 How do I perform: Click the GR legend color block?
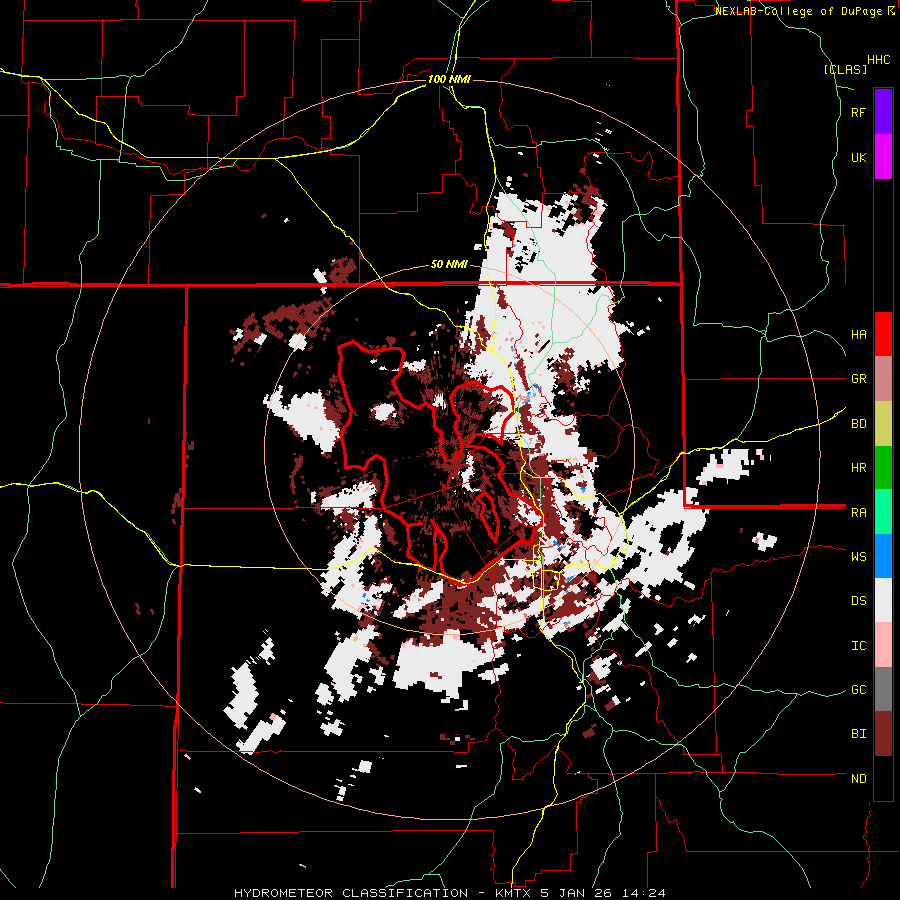pos(883,379)
